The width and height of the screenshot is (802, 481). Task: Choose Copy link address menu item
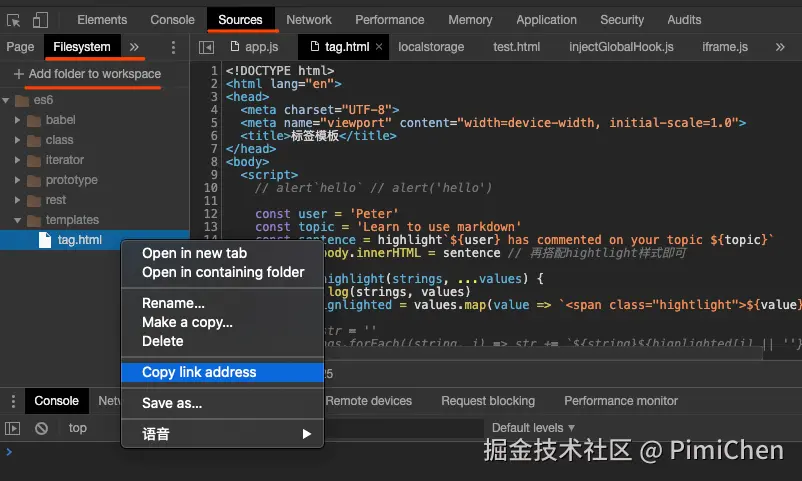point(222,372)
